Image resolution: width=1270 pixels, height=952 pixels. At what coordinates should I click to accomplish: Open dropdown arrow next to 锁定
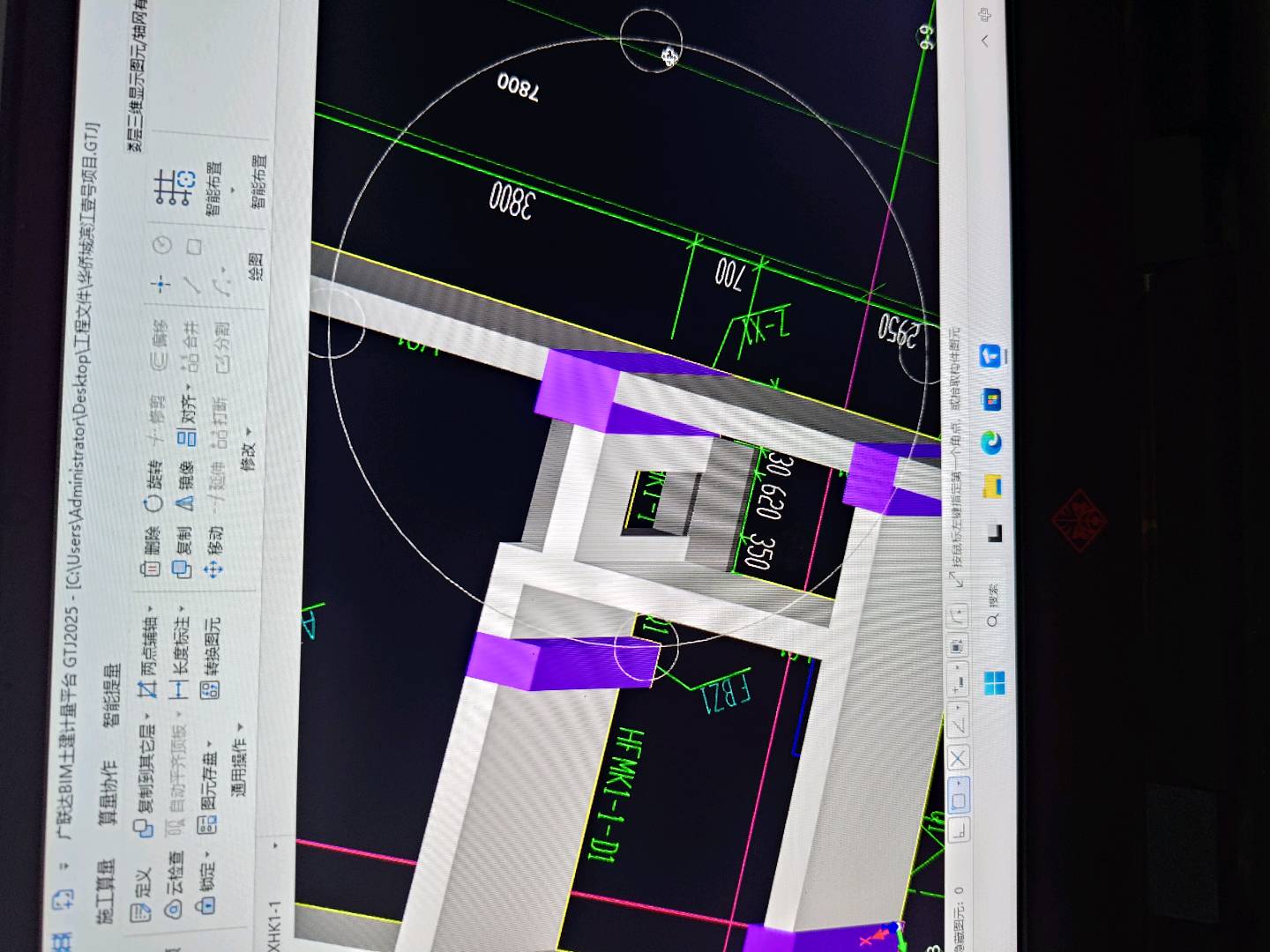click(x=207, y=853)
